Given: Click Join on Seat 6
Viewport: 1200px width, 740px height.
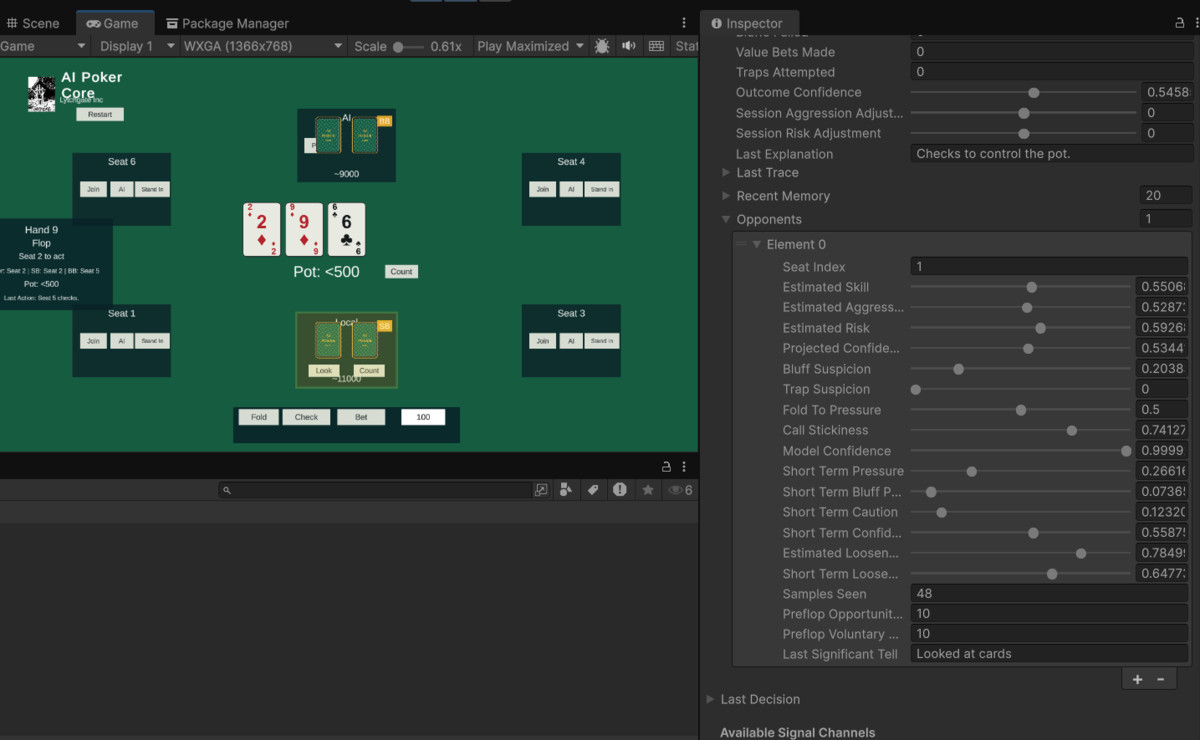Looking at the screenshot, I should 94,189.
